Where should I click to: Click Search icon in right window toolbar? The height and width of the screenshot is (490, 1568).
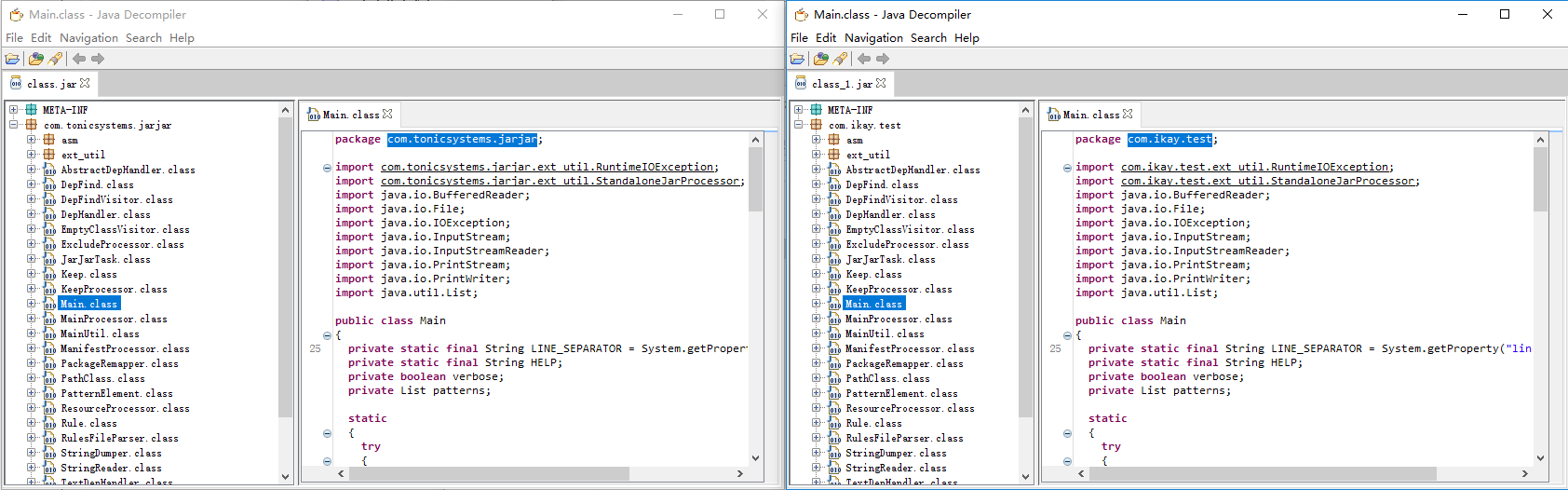[x=840, y=59]
